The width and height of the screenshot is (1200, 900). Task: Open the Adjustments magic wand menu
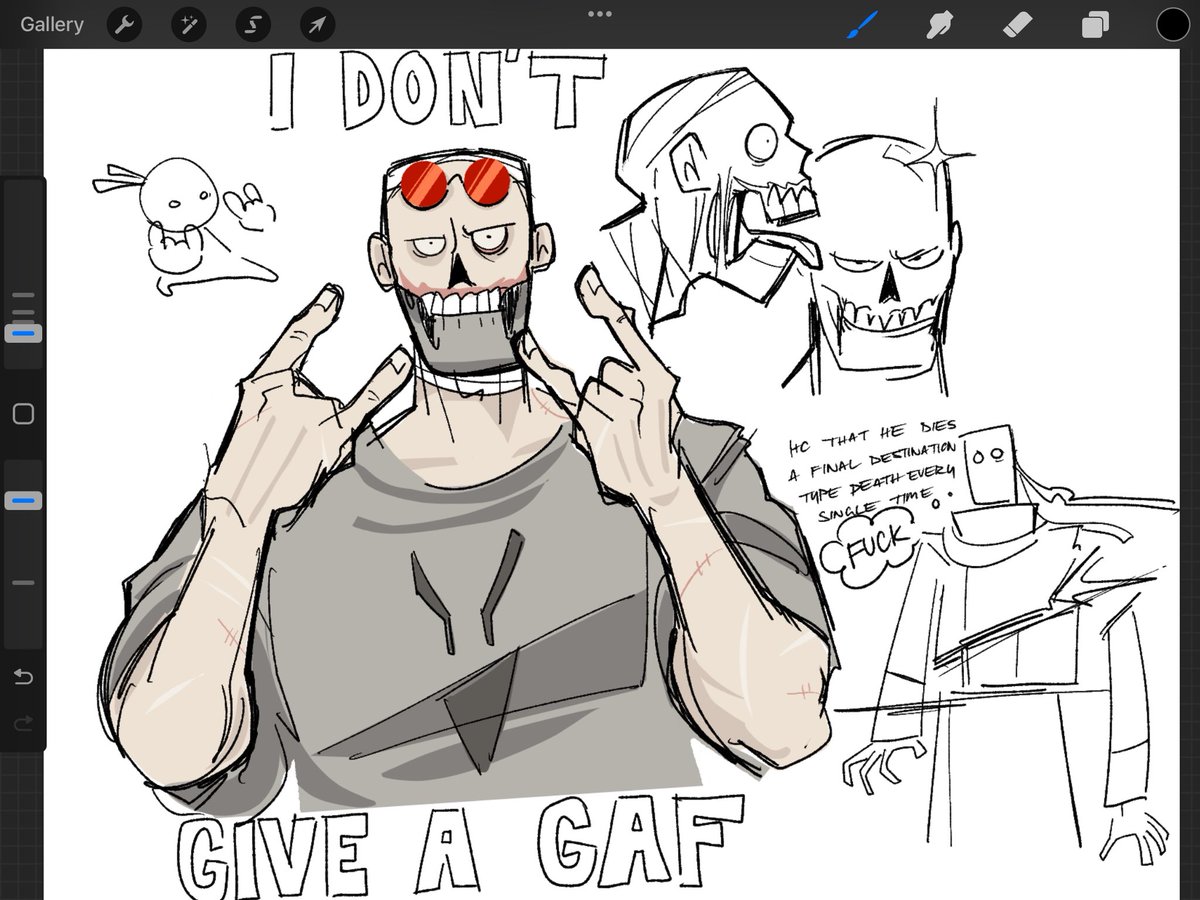coord(187,25)
